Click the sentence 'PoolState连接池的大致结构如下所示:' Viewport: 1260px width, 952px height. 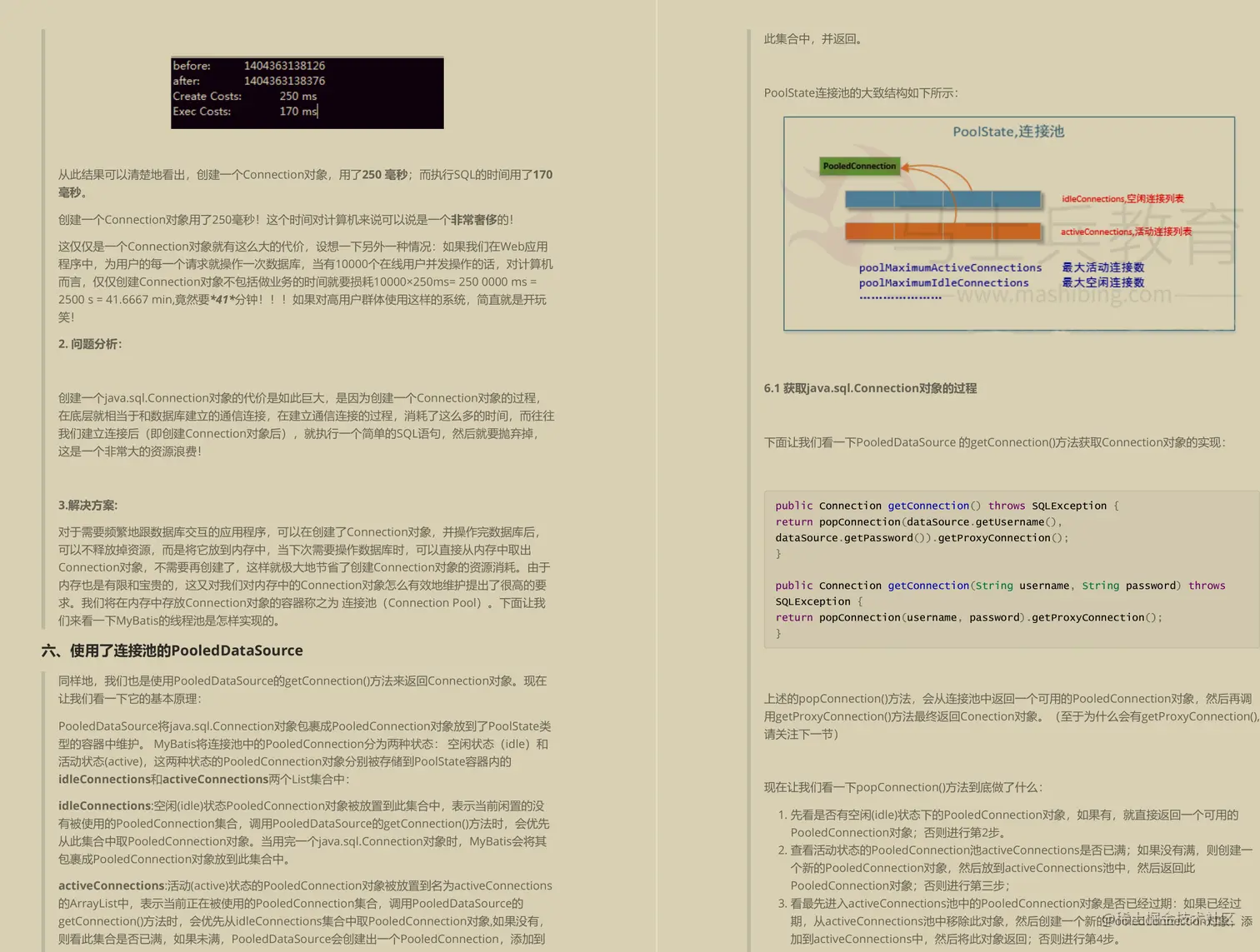pyautogui.click(x=861, y=93)
